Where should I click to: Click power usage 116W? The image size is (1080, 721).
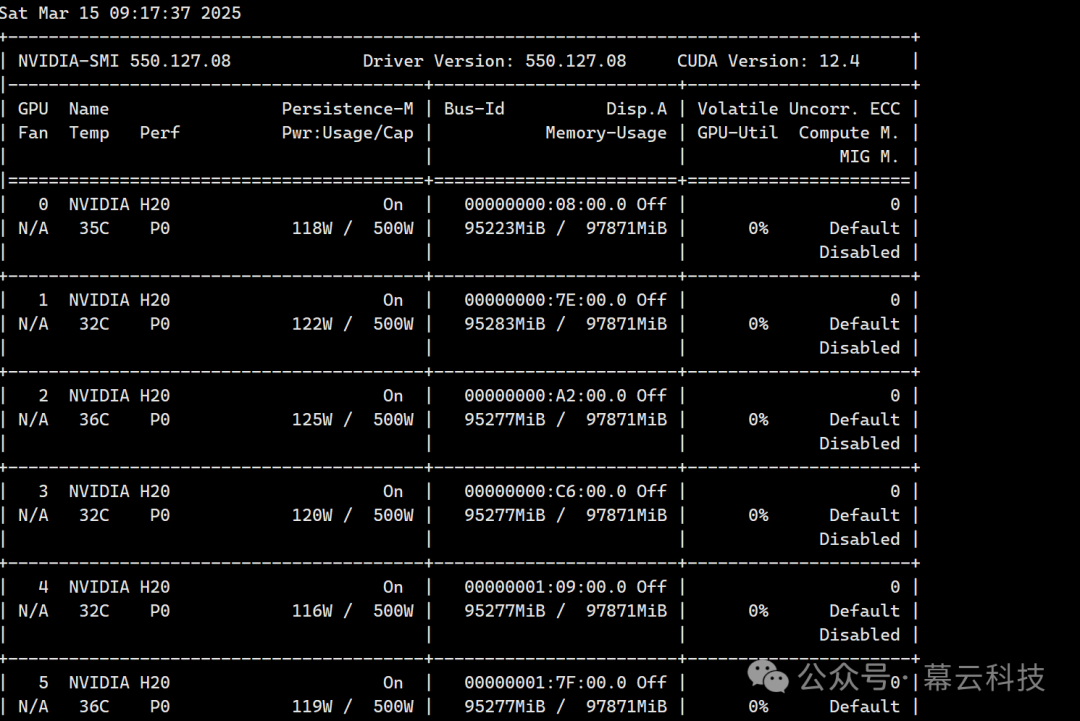tap(312, 612)
